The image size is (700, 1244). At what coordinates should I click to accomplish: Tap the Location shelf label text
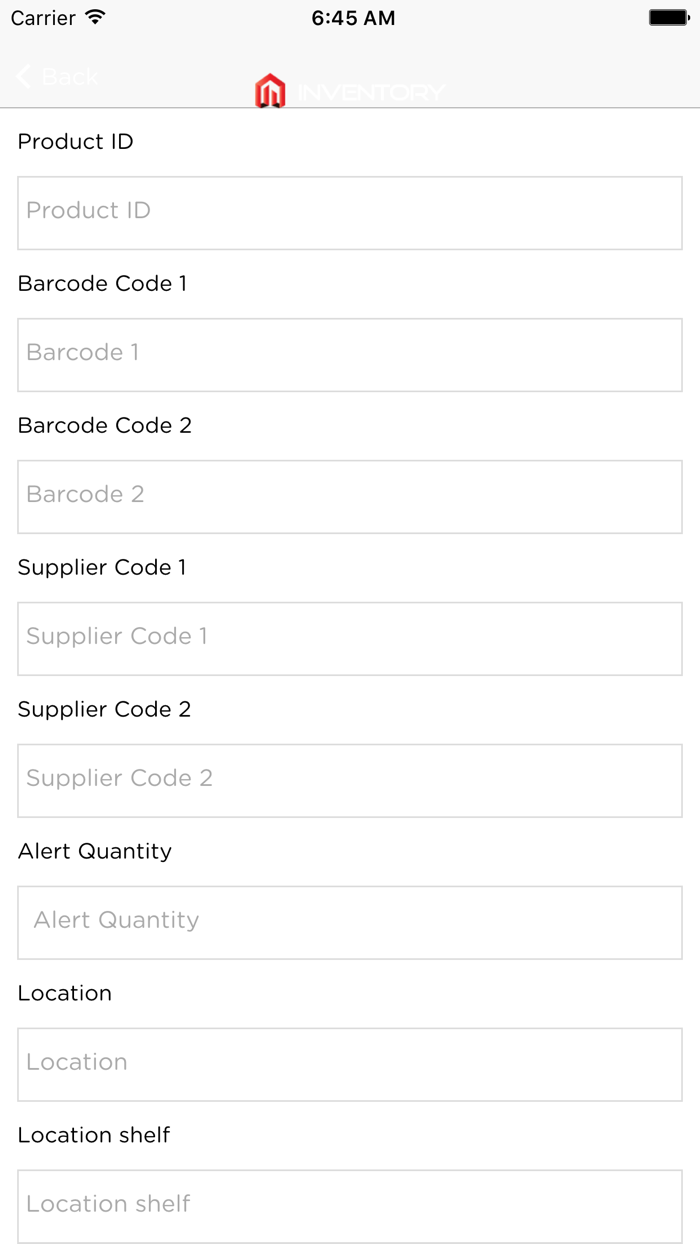94,1136
